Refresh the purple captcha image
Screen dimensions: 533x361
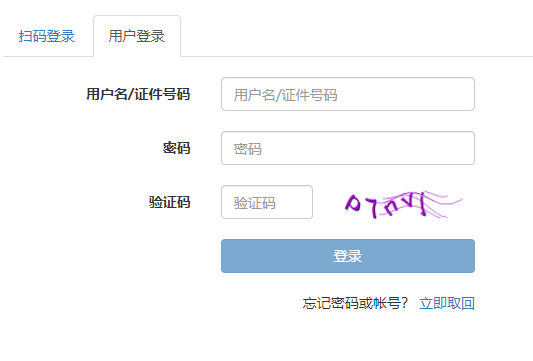(403, 204)
